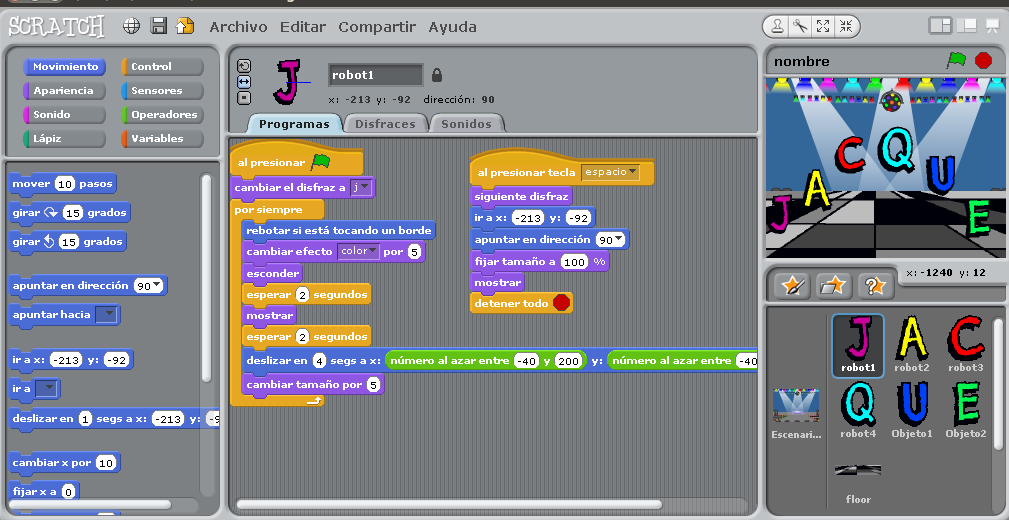Open the Compartir menu
This screenshot has width=1009, height=520.
(377, 27)
